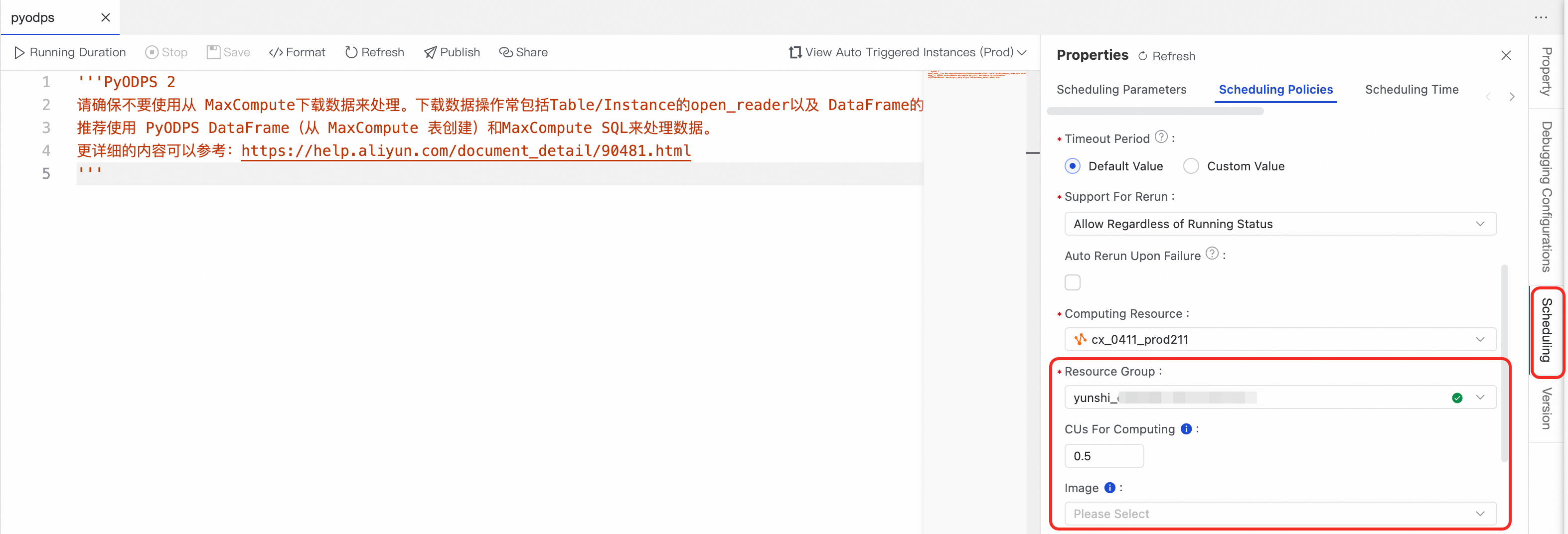The width and height of the screenshot is (1568, 534).
Task: Click the Refresh icon in editor toolbar
Action: (x=350, y=53)
